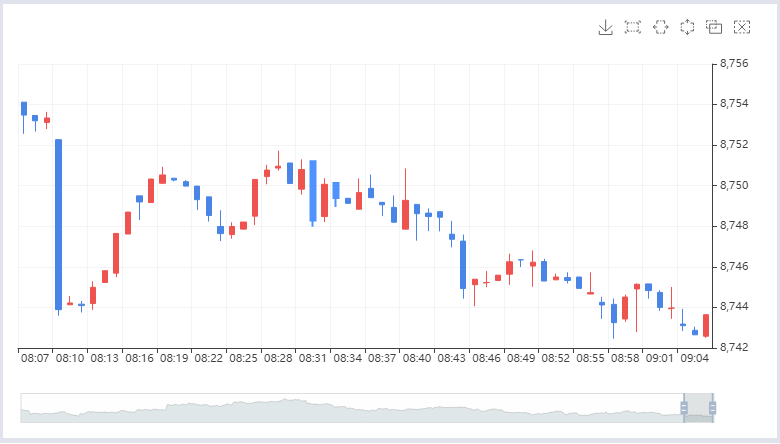The image size is (780, 444).
Task: Click the 8,756 price axis label
Action: pyautogui.click(x=734, y=63)
